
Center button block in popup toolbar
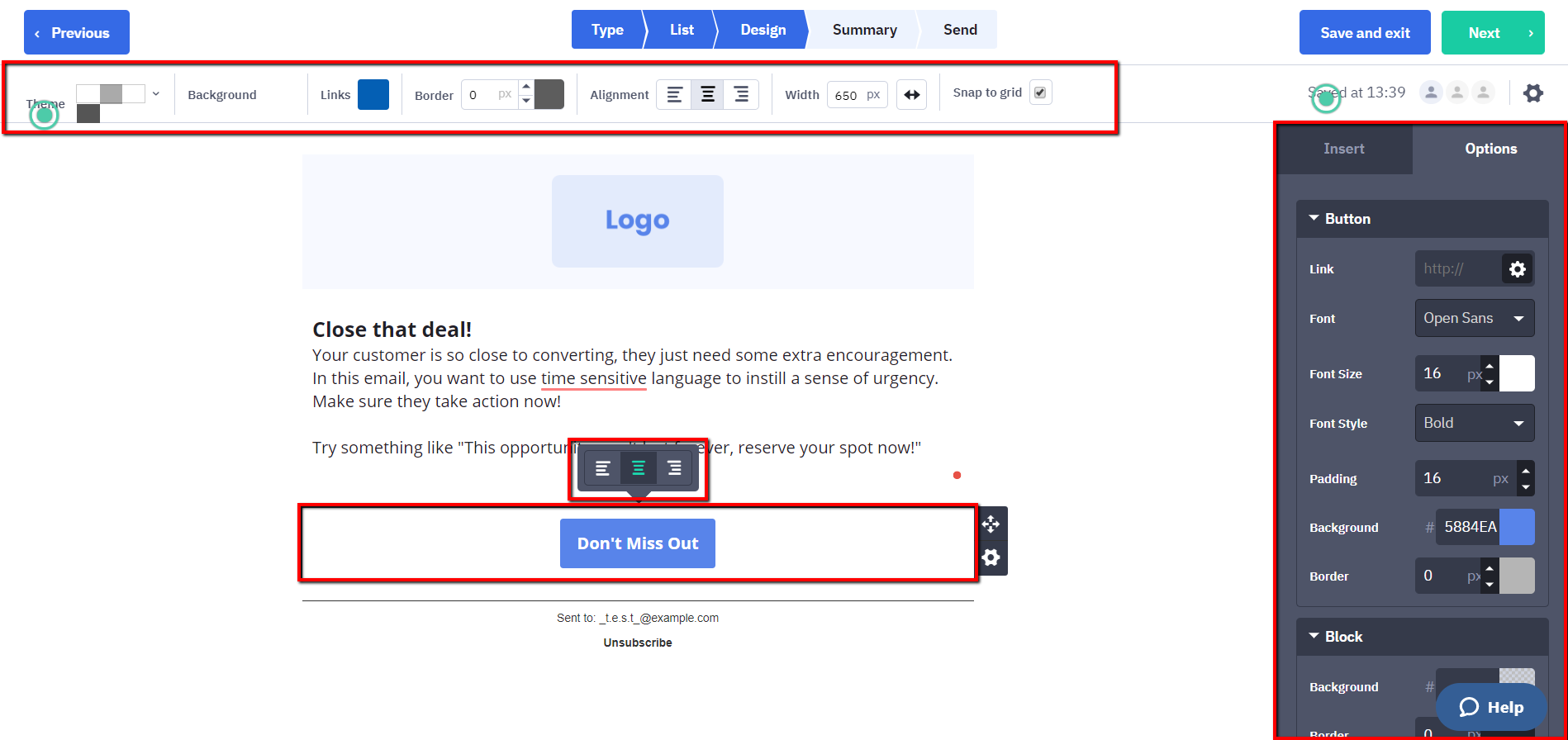(x=639, y=468)
